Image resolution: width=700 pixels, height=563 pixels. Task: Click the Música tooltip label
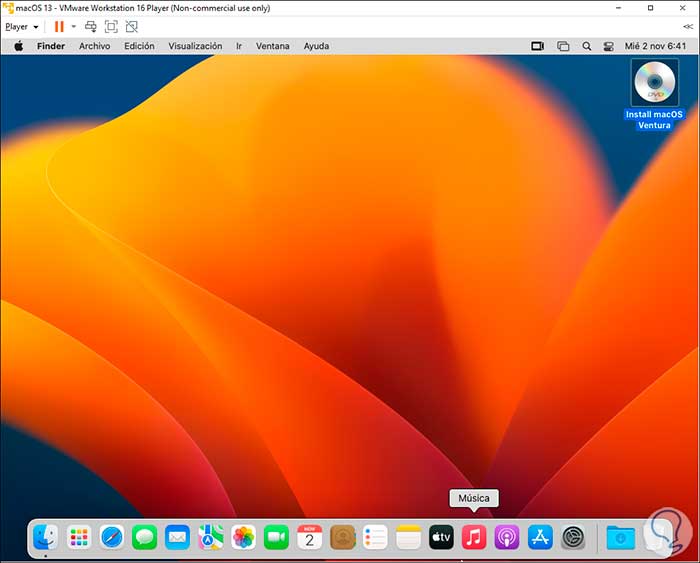coord(474,498)
